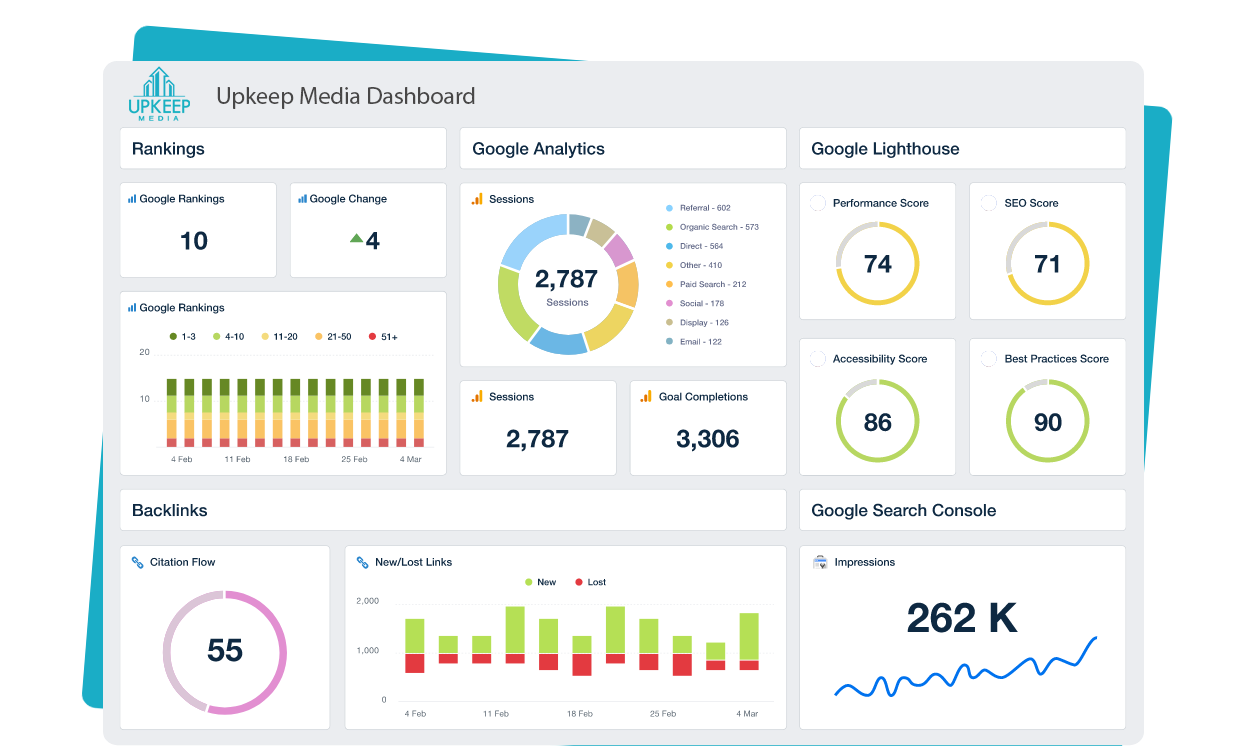The width and height of the screenshot is (1248, 746).
Task: Click the circle icon beside Performance Score
Action: [817, 202]
